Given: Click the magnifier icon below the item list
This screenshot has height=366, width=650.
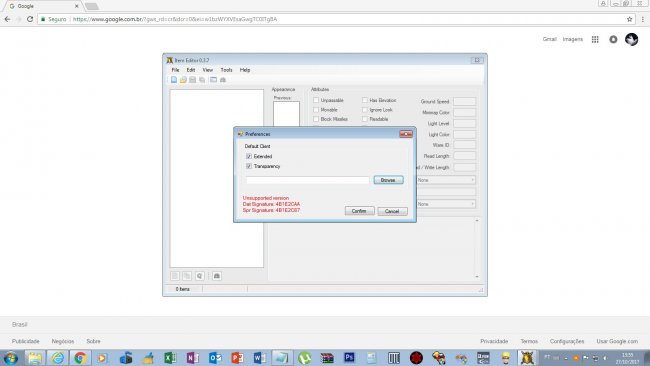Looking at the screenshot, I should [x=199, y=276].
